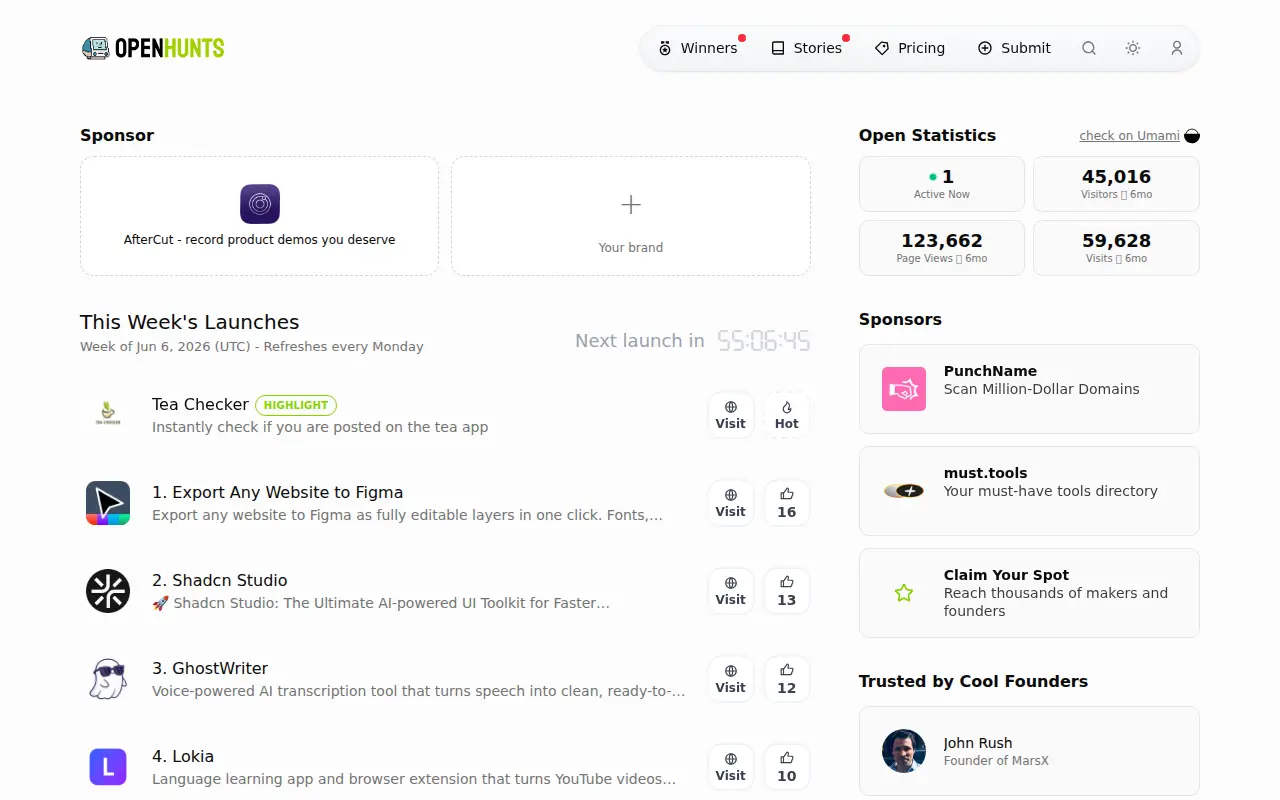The height and width of the screenshot is (800, 1280).
Task: Click the Tea Checker logo
Action: pos(108,415)
